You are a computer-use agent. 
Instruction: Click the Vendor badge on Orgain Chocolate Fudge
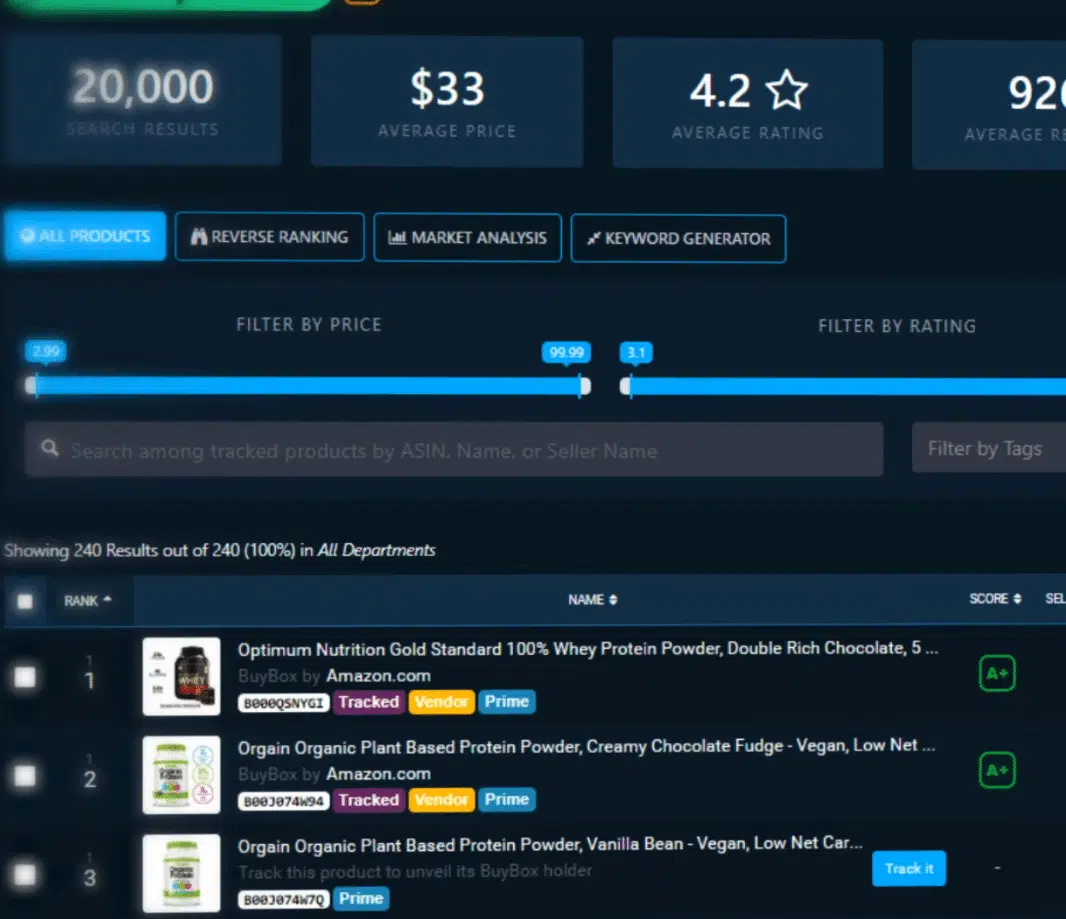pyautogui.click(x=441, y=800)
